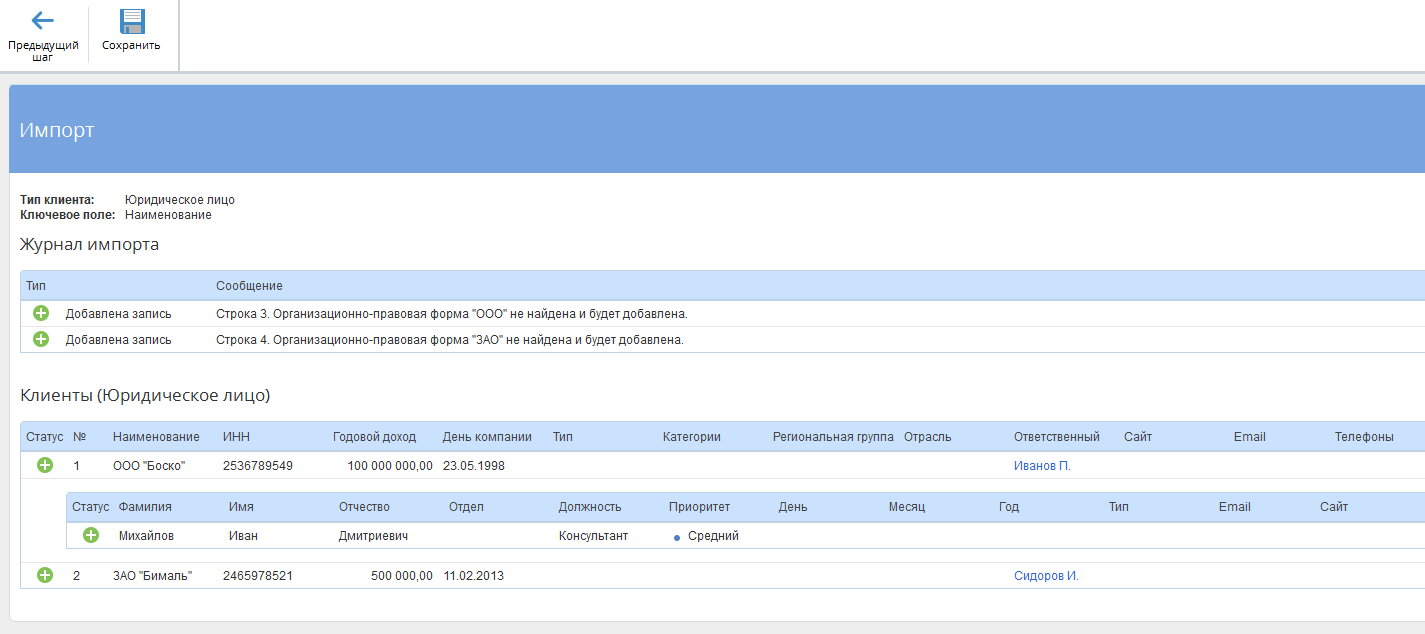Click the blue dot beside Средний priority

coord(677,538)
